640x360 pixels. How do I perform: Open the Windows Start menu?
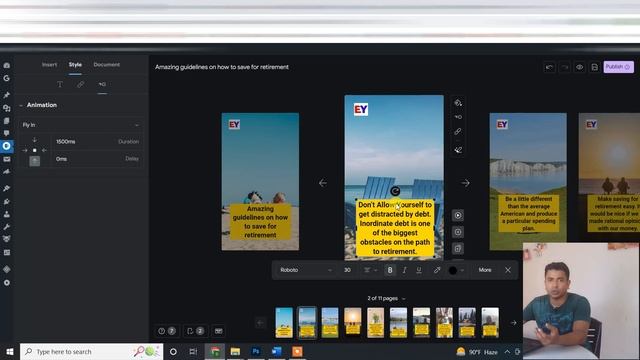(x=10, y=351)
